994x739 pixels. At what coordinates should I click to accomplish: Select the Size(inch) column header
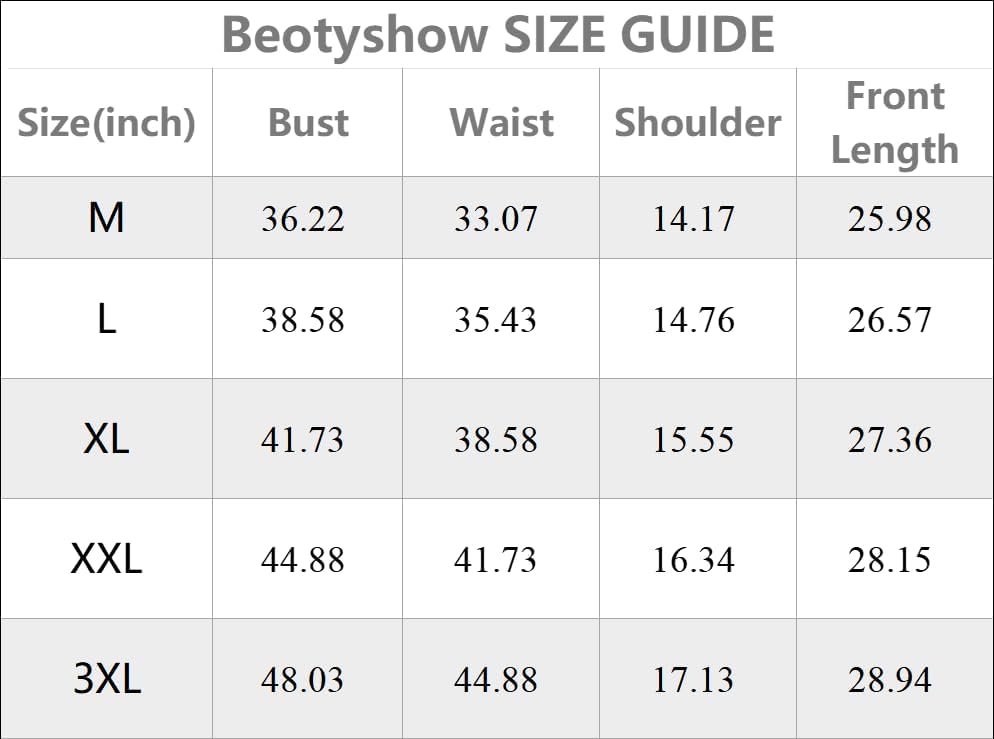tap(106, 123)
